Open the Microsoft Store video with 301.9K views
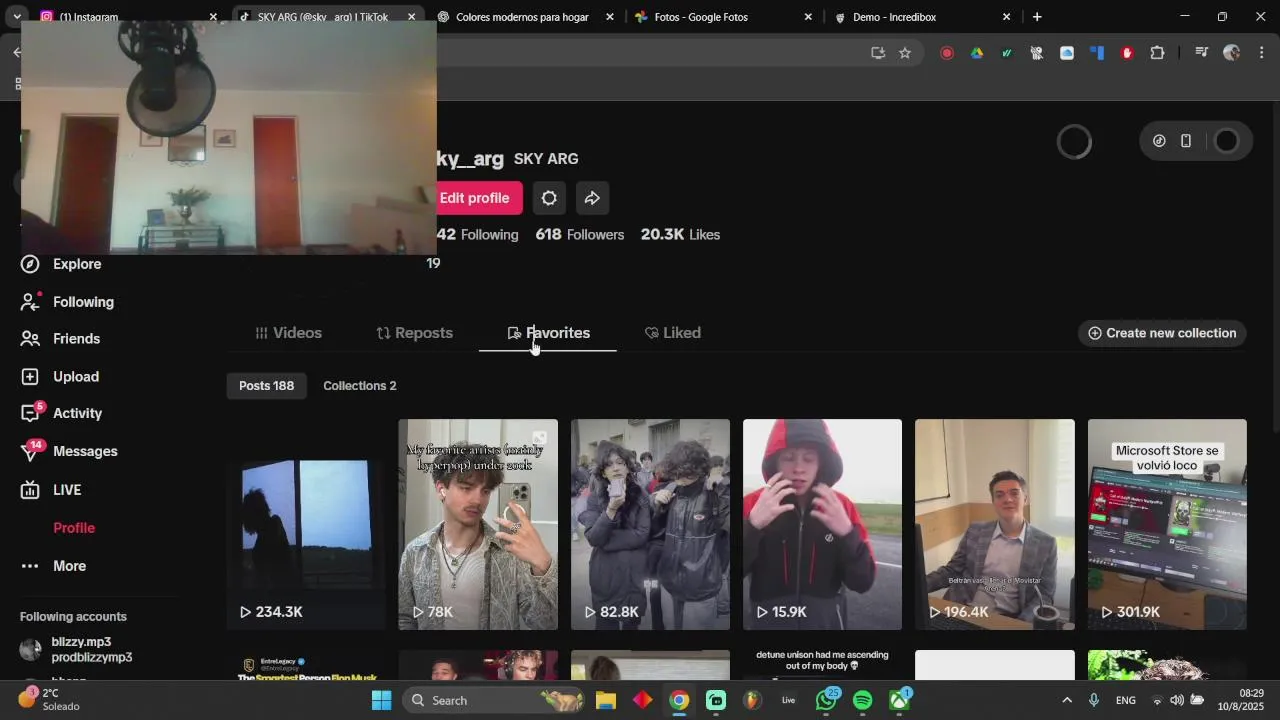This screenshot has height=720, width=1280. (x=1167, y=524)
